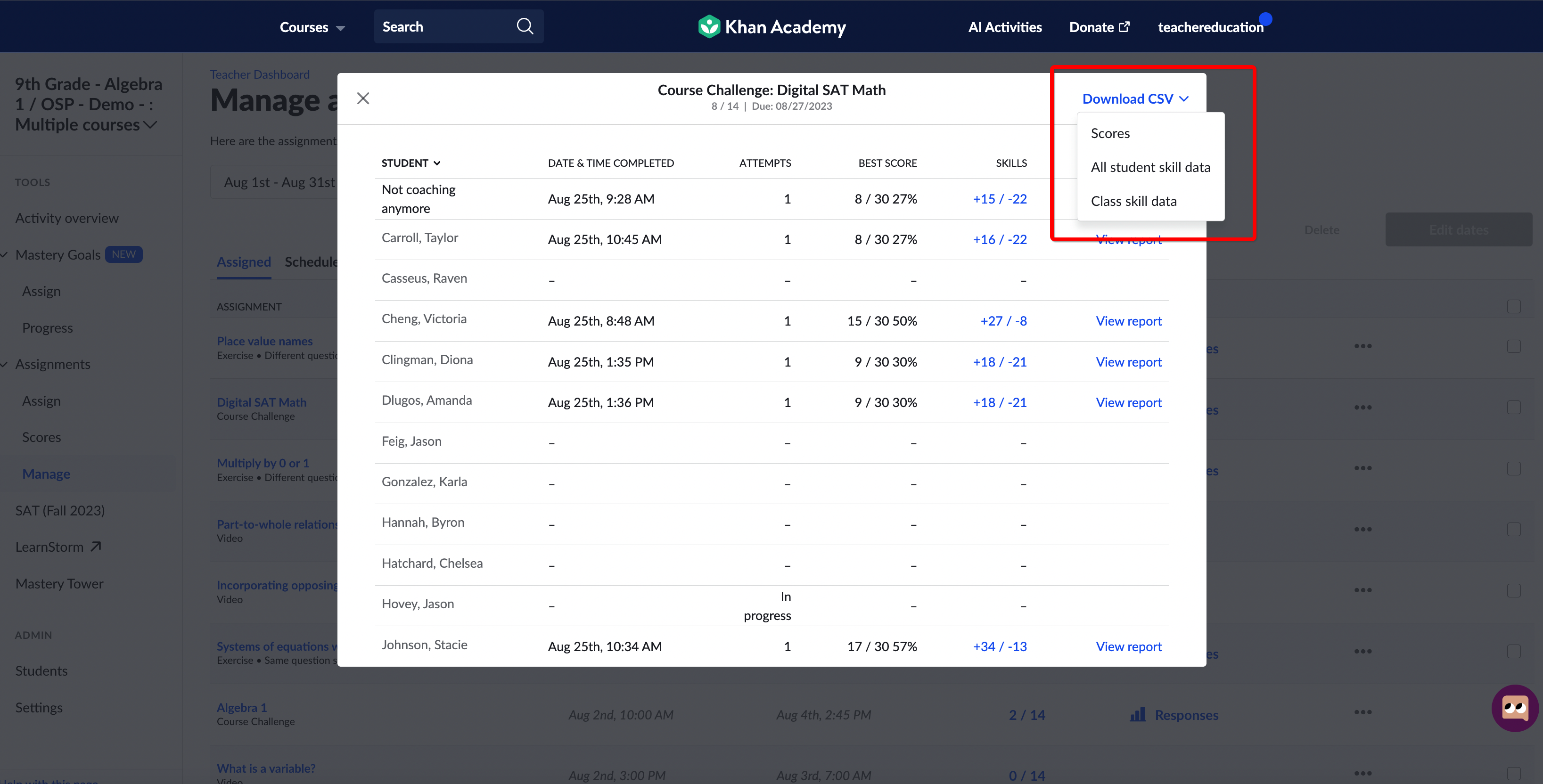Click the blue notification dot on teachereducation
The image size is (1543, 784).
[1266, 18]
